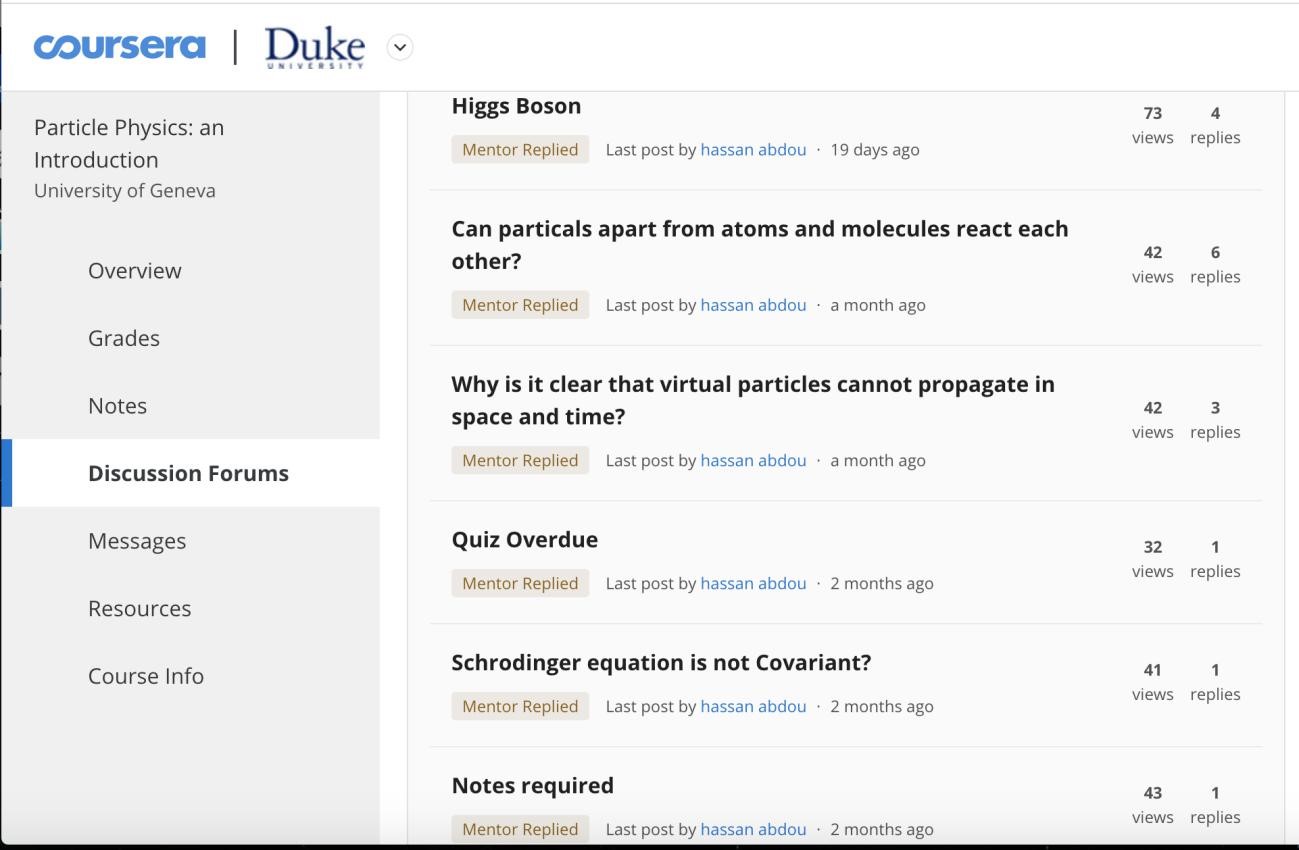View hassan abdou's profile from Higgs Boson post
This screenshot has width=1299, height=850.
pos(753,149)
